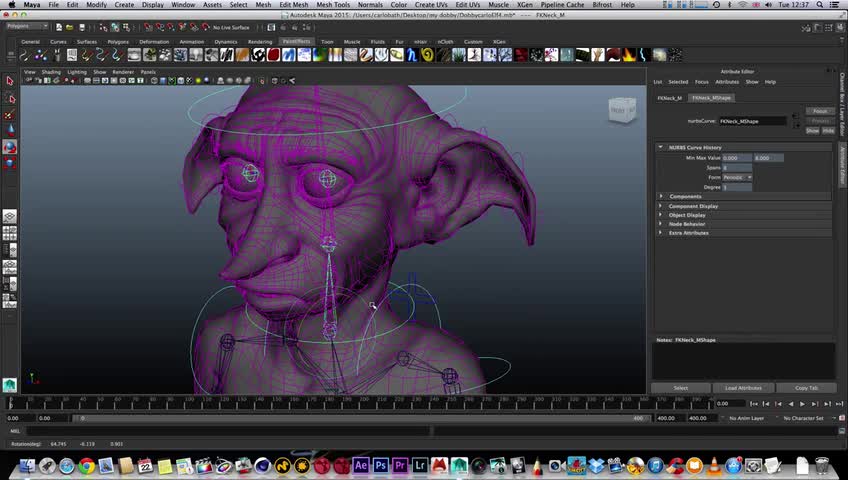Click the playback range slider bar
Image resolution: width=848 pixels, height=480 pixels.
[x=362, y=418]
